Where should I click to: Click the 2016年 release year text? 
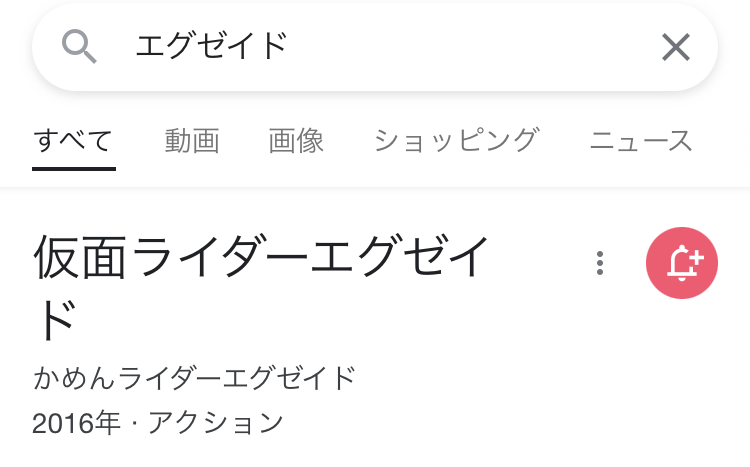pos(74,424)
